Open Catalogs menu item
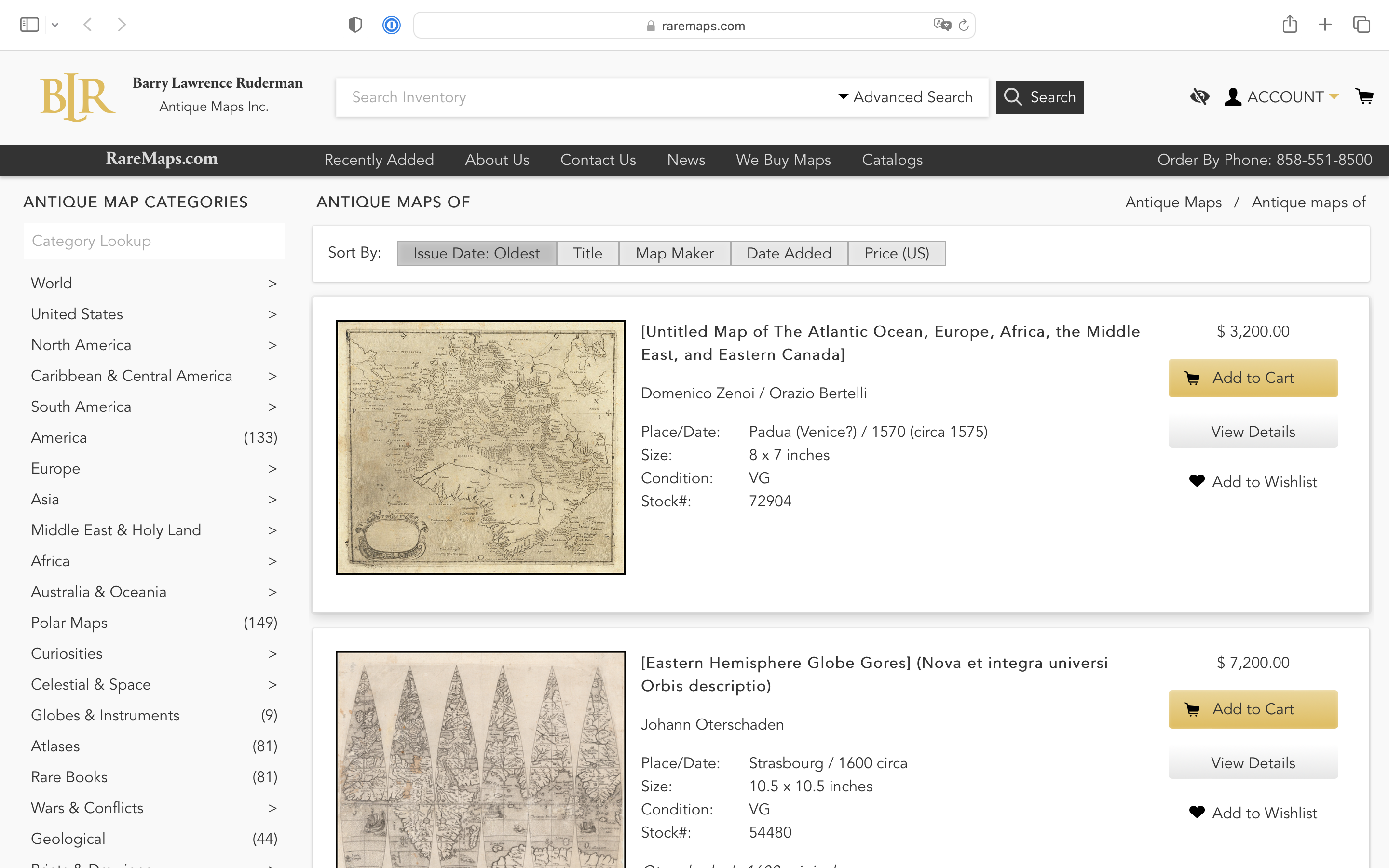The width and height of the screenshot is (1389, 868). click(892, 160)
